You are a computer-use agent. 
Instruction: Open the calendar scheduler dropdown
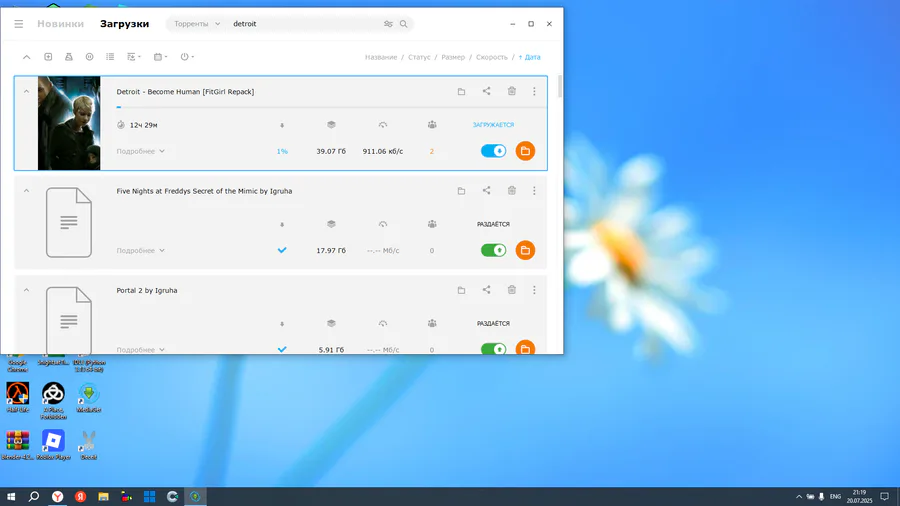pyautogui.click(x=160, y=57)
